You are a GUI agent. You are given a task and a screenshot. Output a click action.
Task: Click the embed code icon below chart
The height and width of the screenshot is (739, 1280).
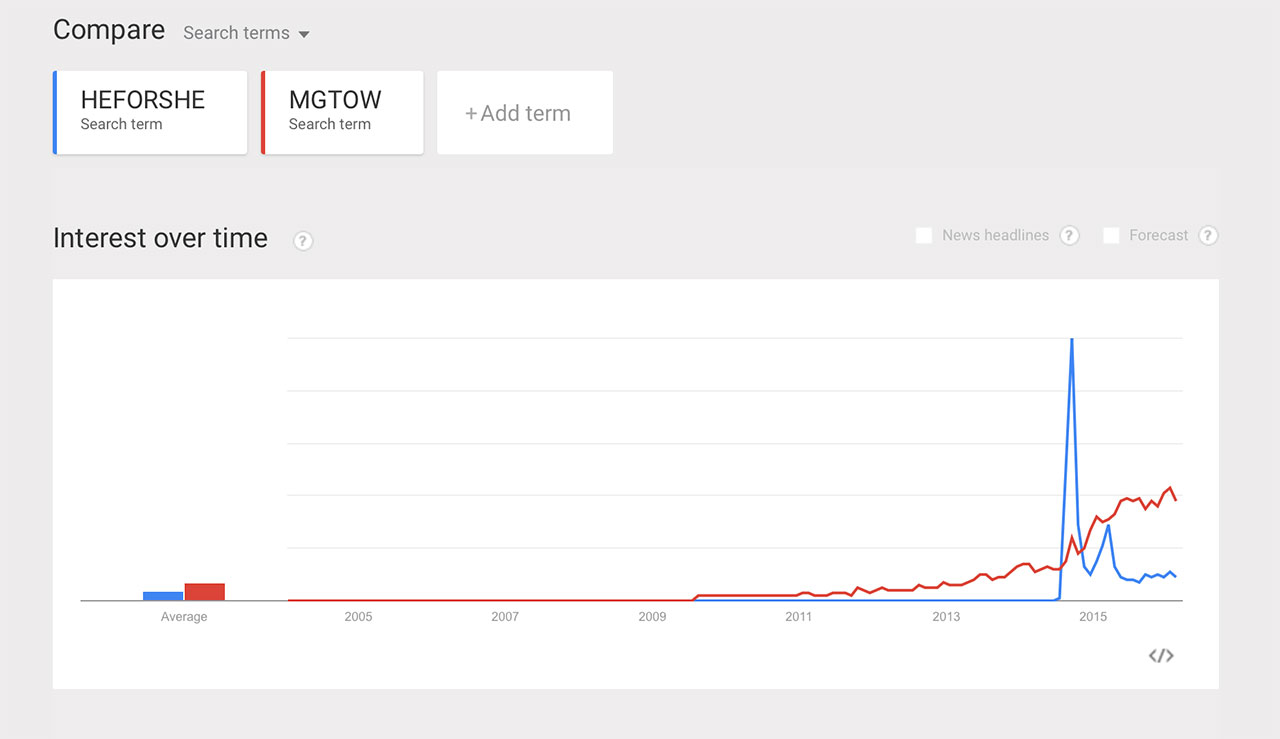[1160, 656]
